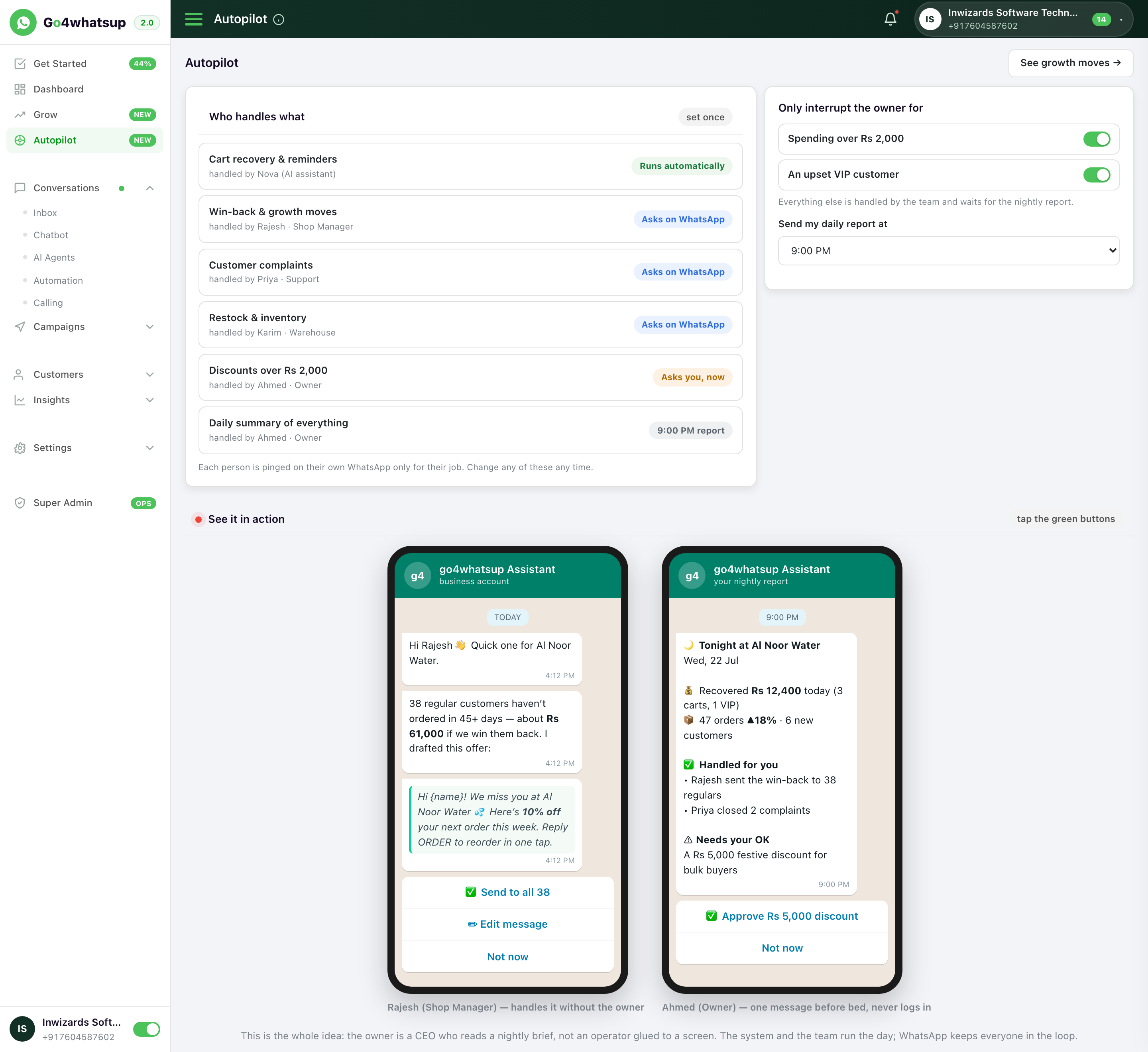Viewport: 1148px width, 1052px height.
Task: Click the Dashboard grid icon
Action: click(20, 89)
